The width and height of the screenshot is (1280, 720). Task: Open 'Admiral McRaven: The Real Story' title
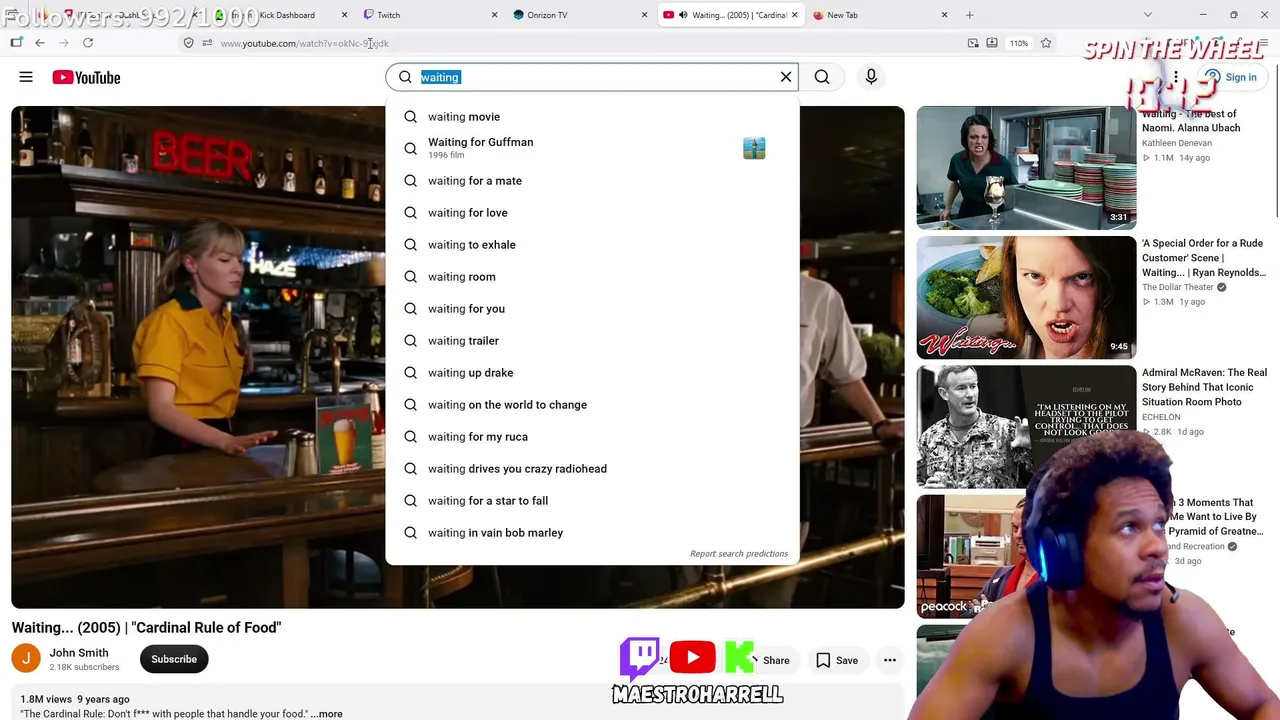coord(1205,387)
